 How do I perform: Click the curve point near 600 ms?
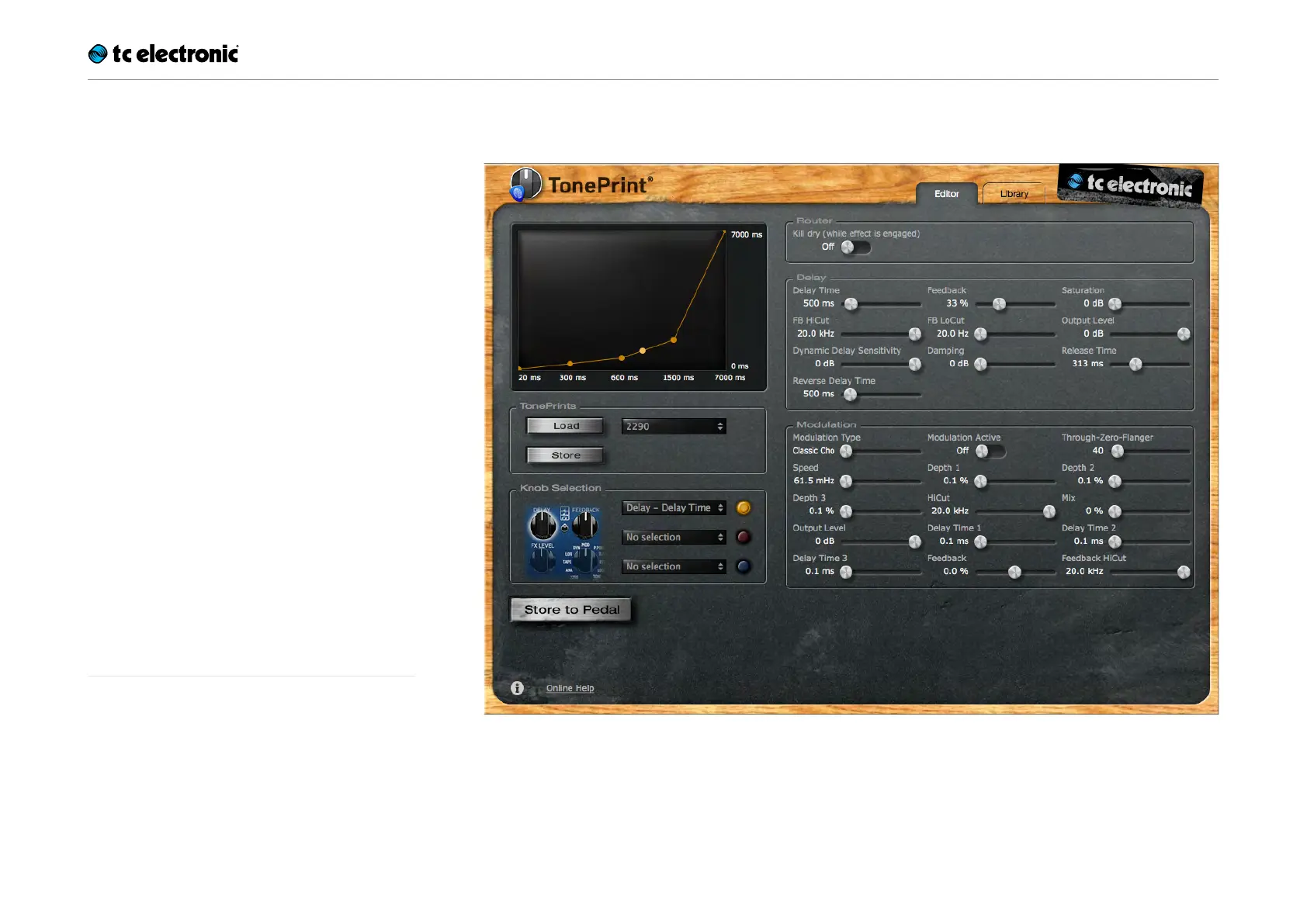[622, 358]
